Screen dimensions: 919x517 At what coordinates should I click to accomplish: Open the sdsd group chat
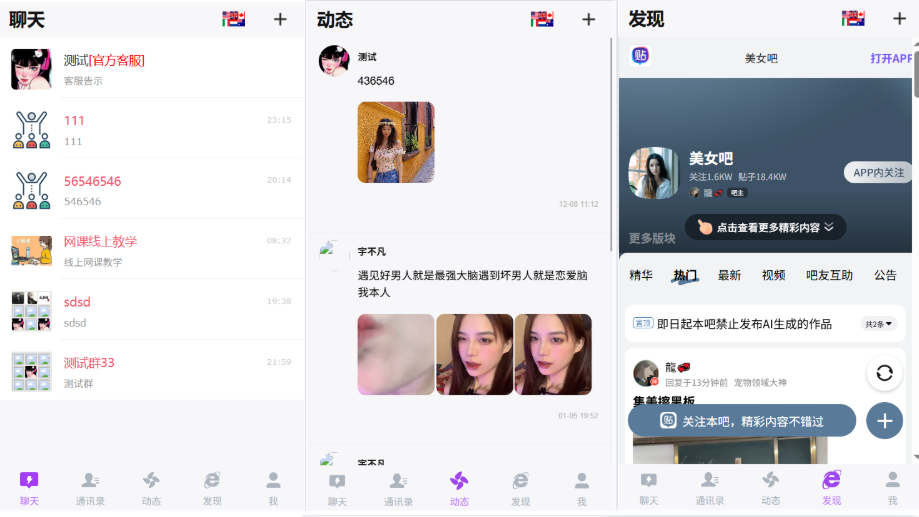point(152,311)
